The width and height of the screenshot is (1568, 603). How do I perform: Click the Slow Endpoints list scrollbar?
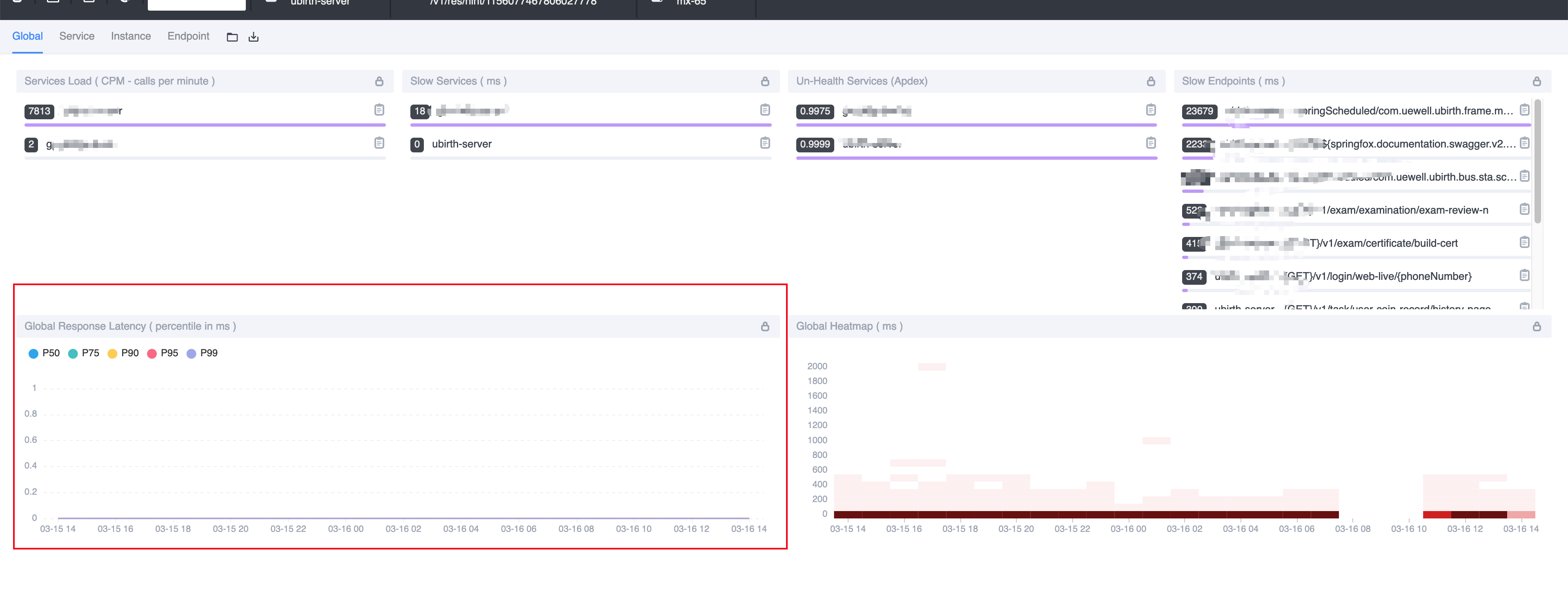tap(1537, 161)
